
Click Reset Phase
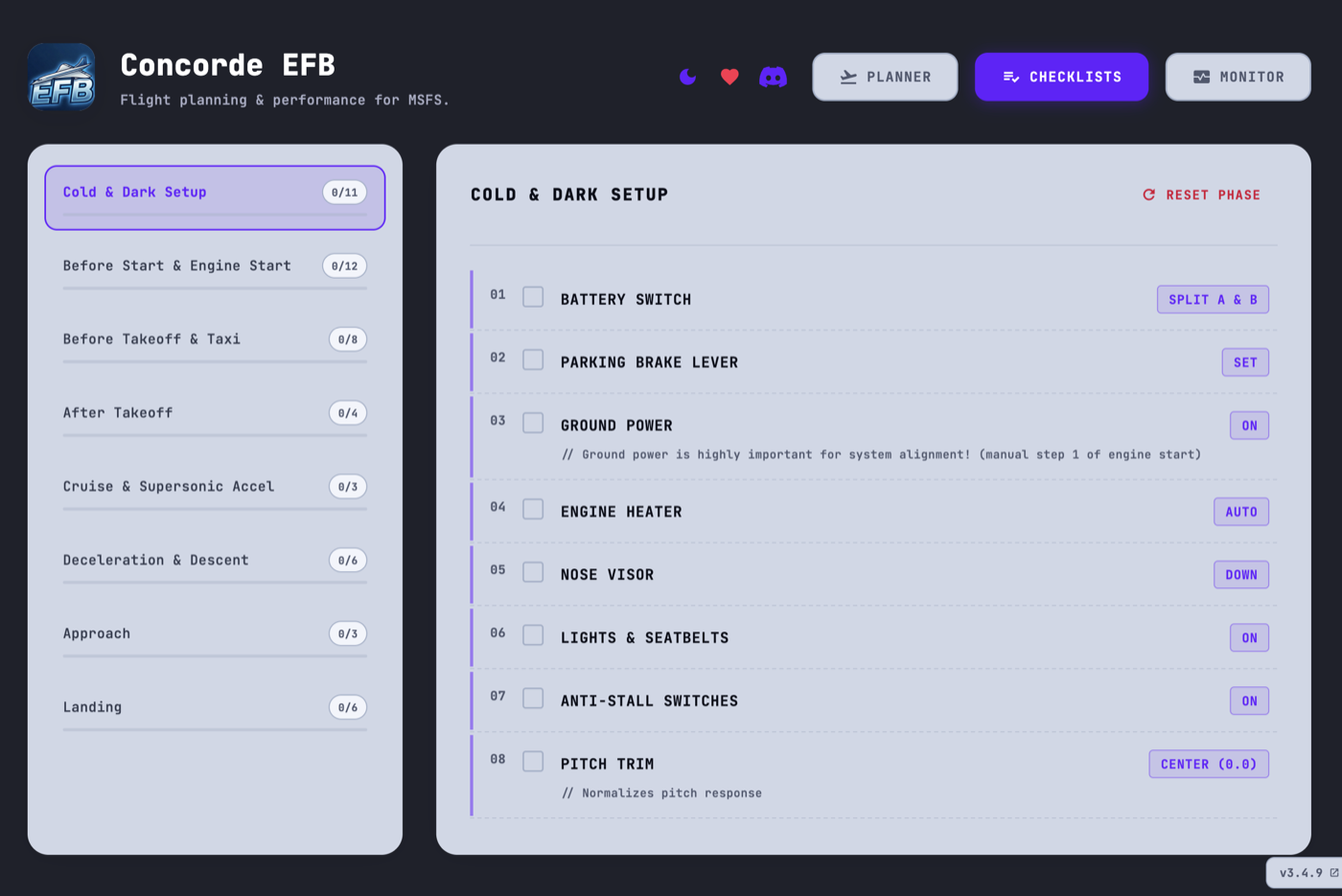(x=1201, y=195)
